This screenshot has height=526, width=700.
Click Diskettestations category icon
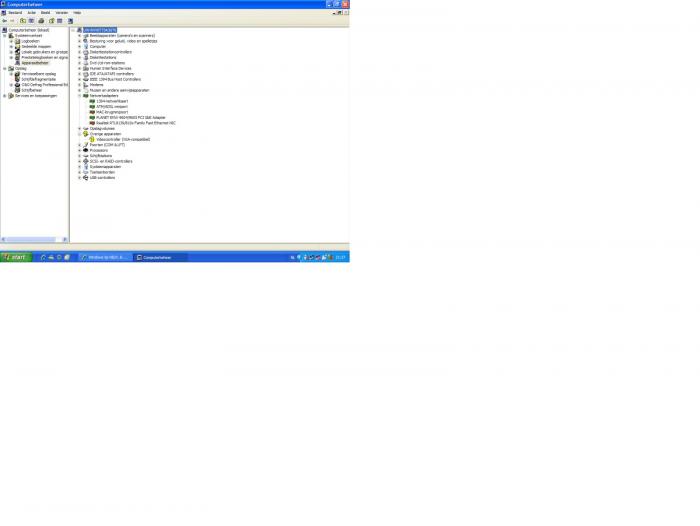(86, 57)
